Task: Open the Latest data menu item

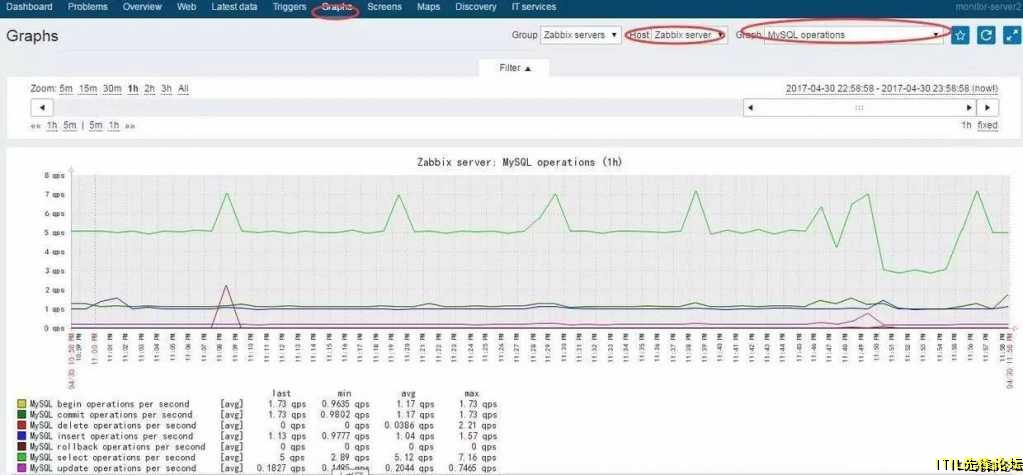Action: click(234, 7)
